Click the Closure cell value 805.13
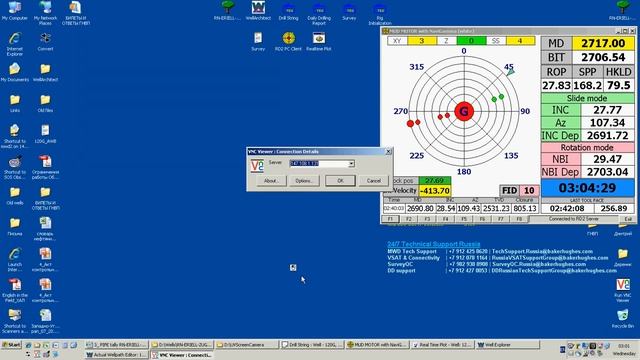The image size is (640, 360). 525,209
